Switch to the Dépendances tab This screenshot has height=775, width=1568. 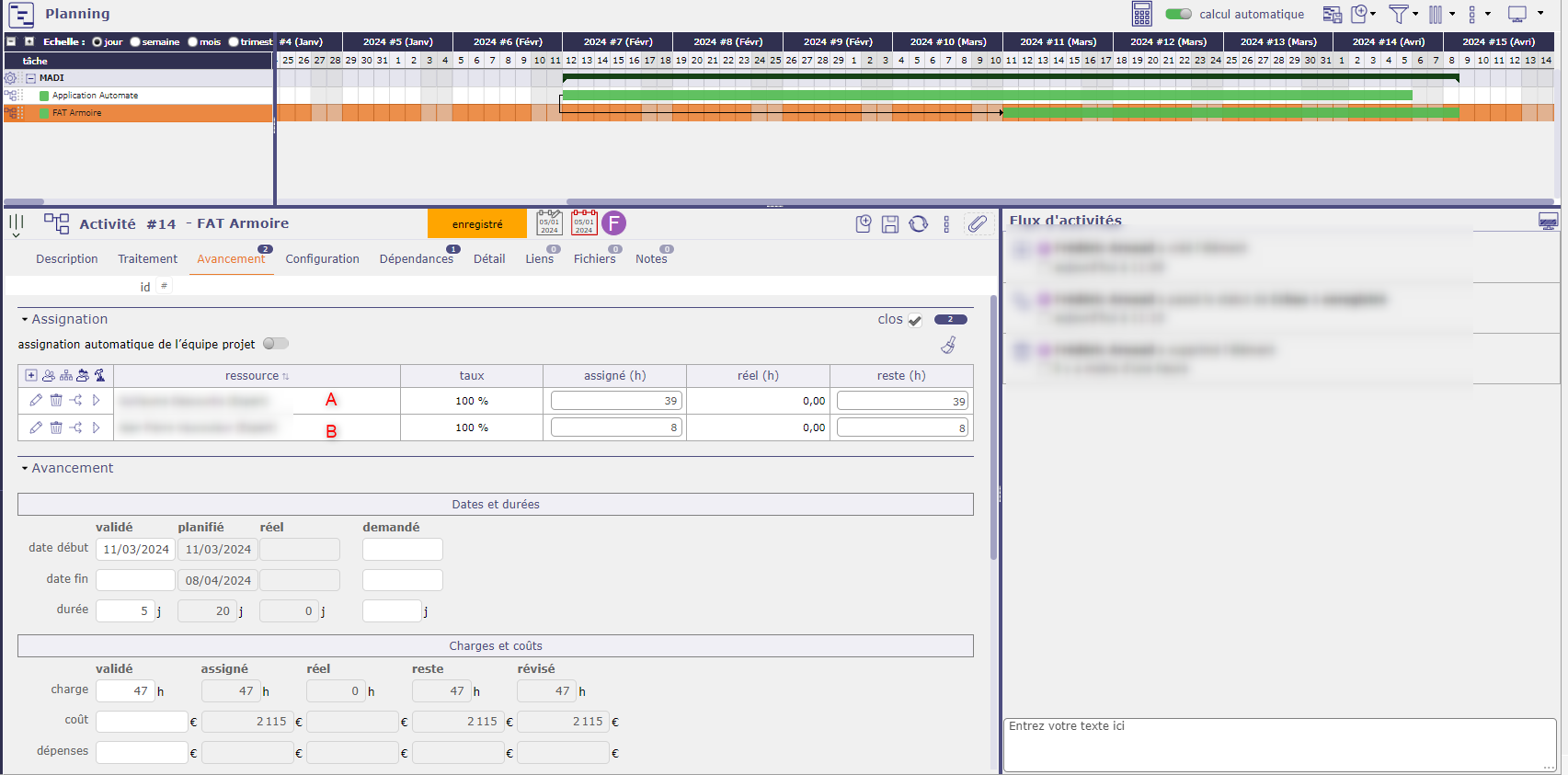pos(416,259)
